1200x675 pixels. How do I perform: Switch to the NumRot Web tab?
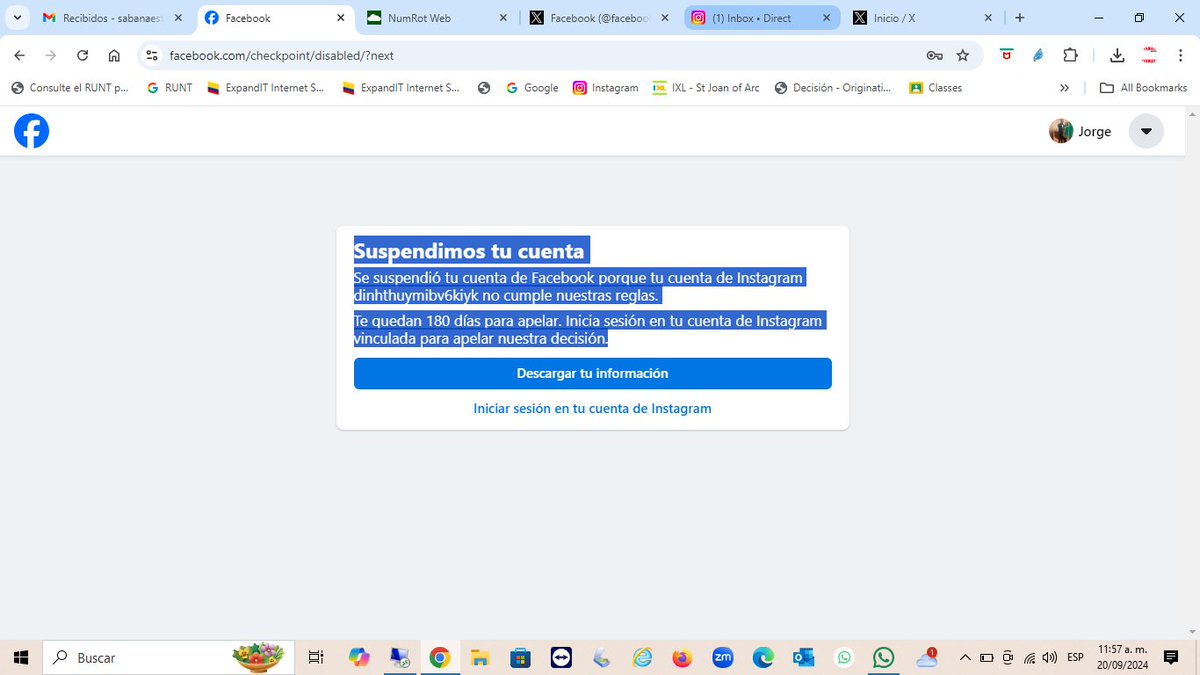click(437, 18)
